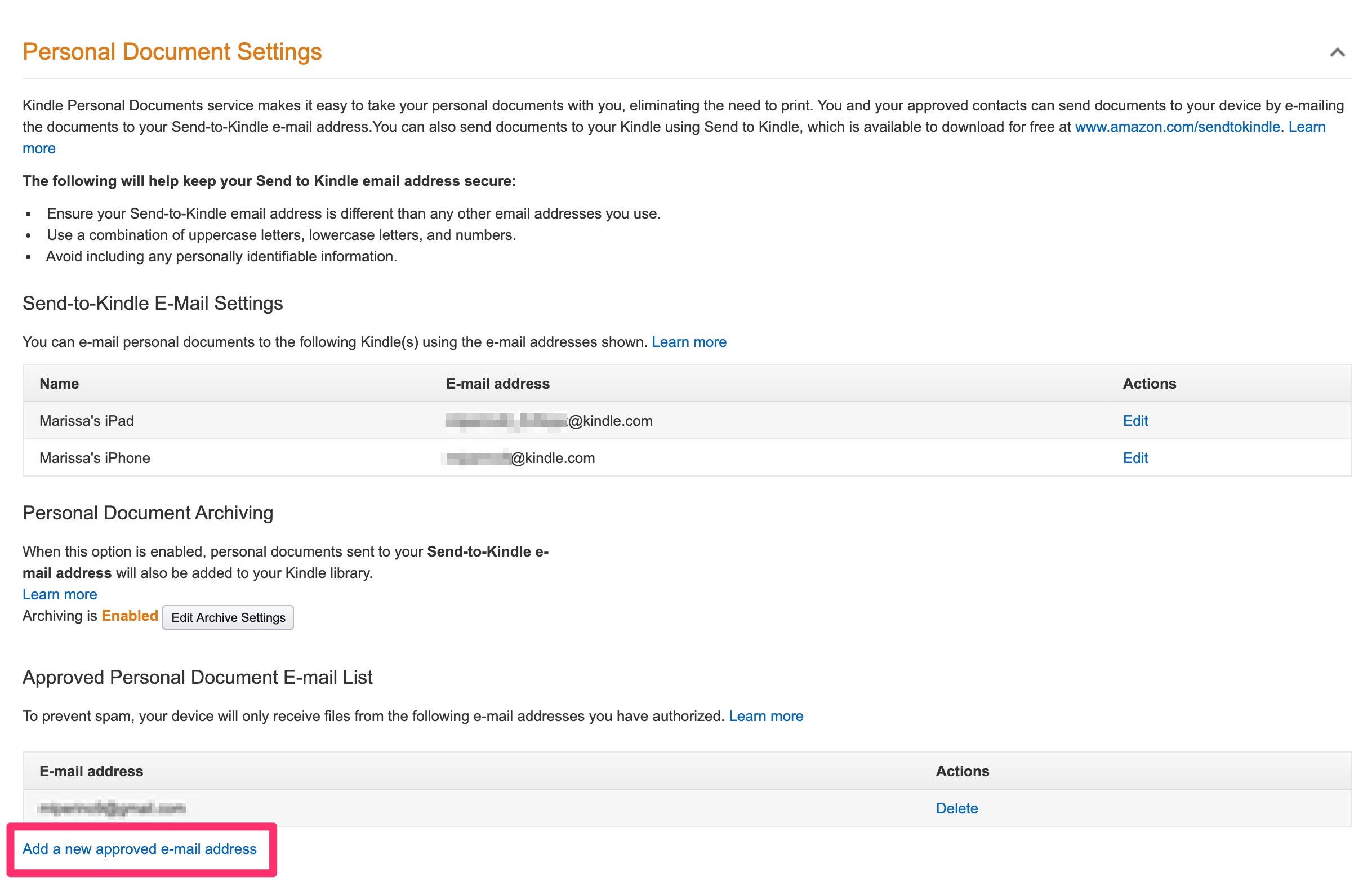The width and height of the screenshot is (1372, 881).
Task: Click the Approved Personal Document E-mail List heading
Action: 197,677
